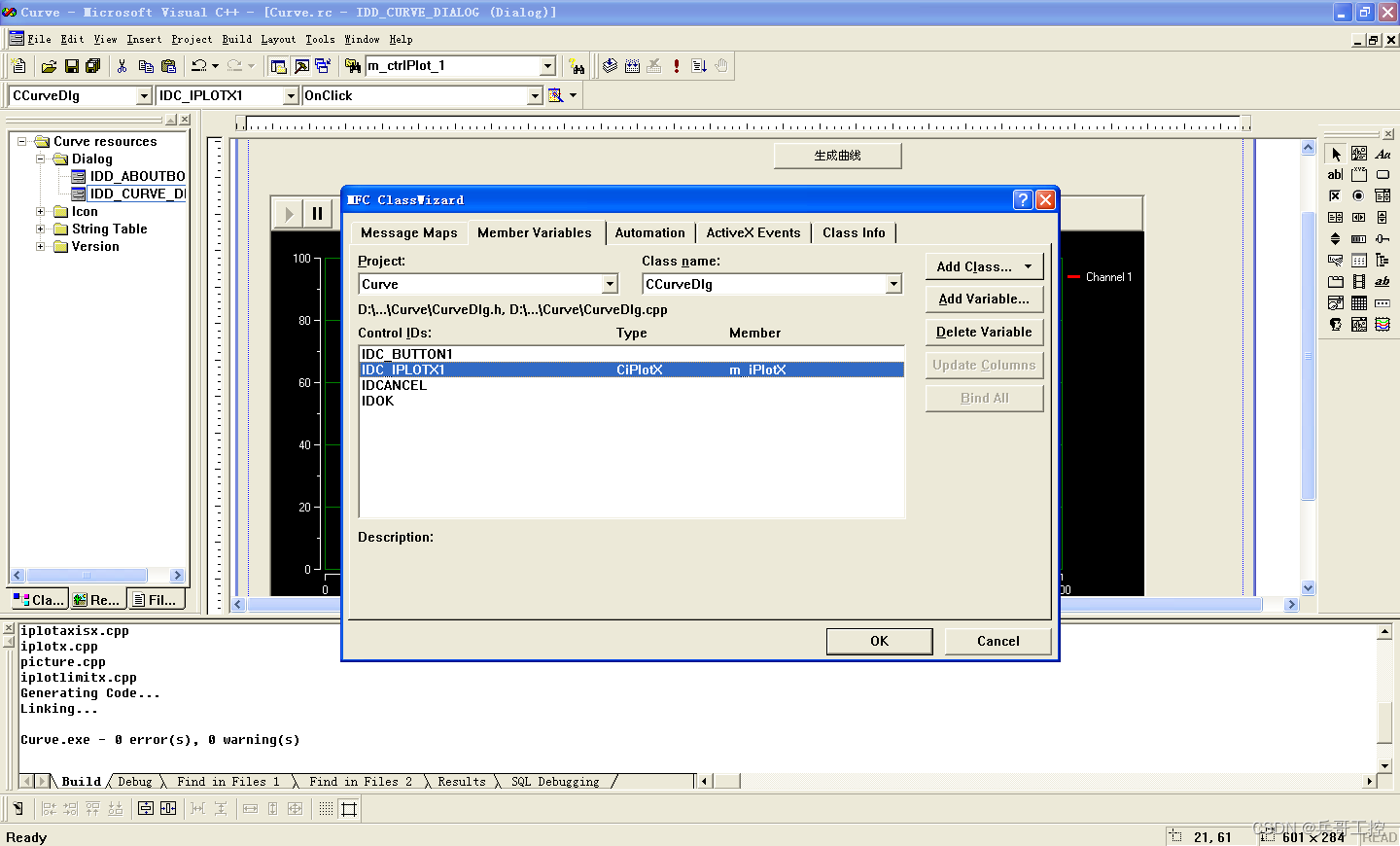This screenshot has height=846, width=1400.
Task: Click OK in MFC ClassWizard
Action: coord(879,641)
